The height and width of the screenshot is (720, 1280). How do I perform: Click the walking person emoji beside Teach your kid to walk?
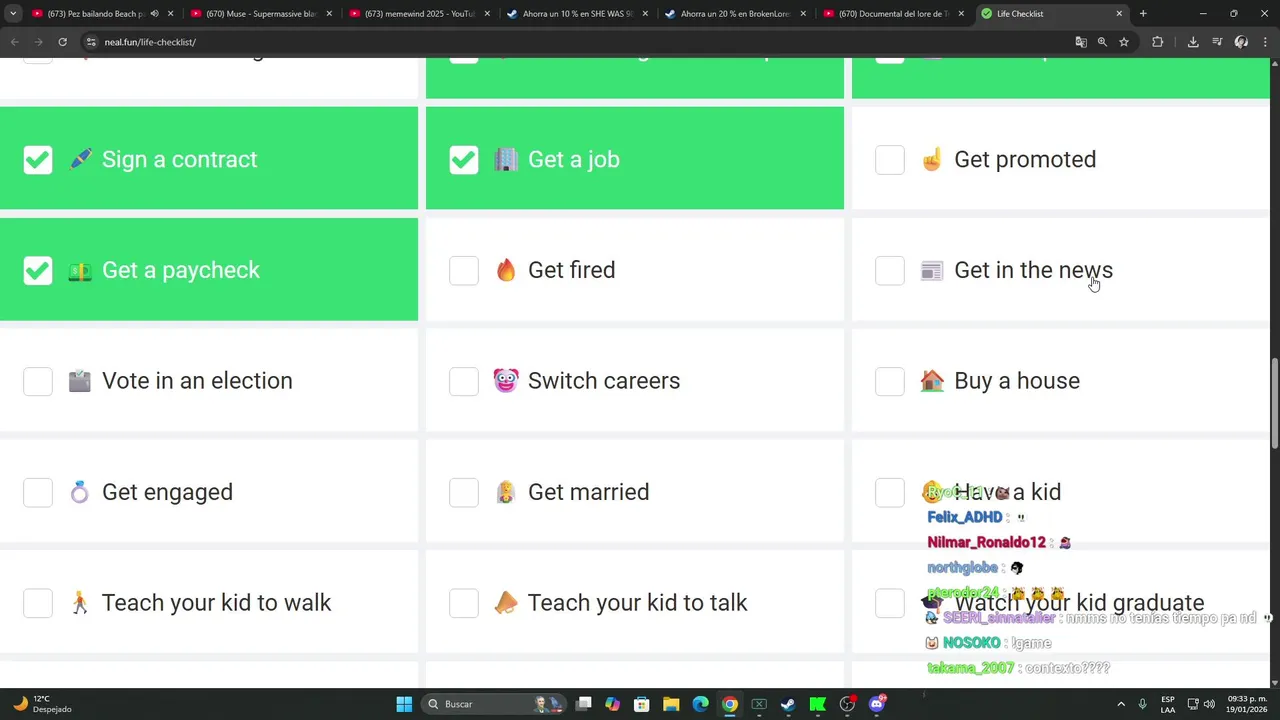pyautogui.click(x=80, y=603)
